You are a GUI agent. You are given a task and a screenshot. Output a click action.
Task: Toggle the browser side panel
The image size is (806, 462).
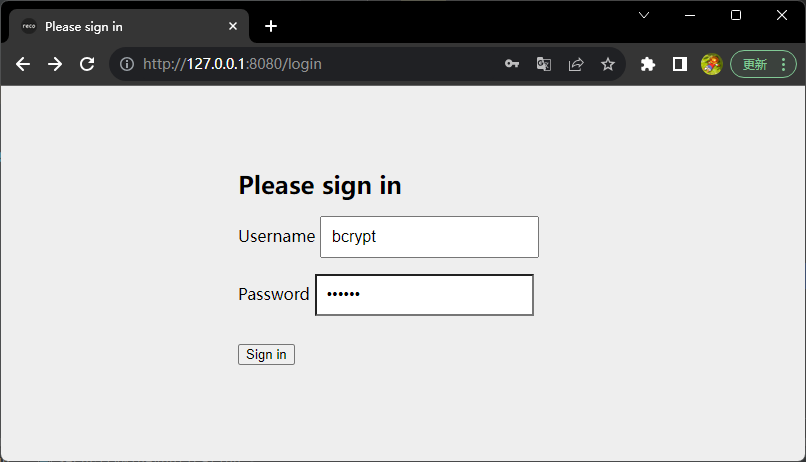pyautogui.click(x=680, y=64)
